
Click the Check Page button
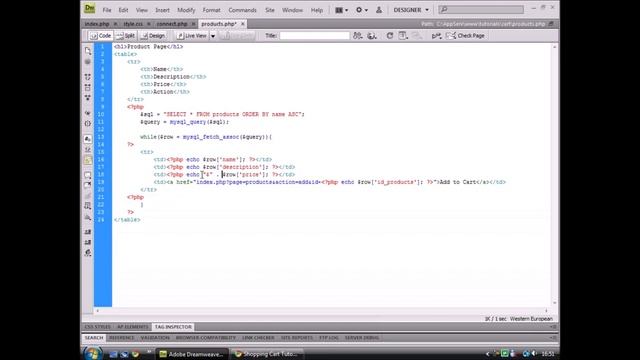coord(465,36)
